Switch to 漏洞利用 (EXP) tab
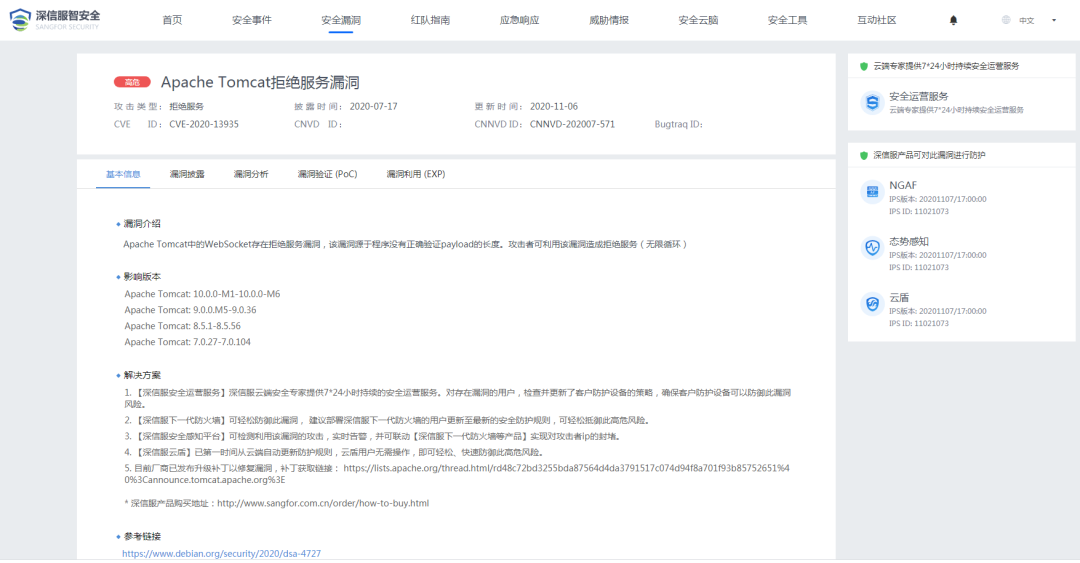The image size is (1080, 563). (415, 174)
